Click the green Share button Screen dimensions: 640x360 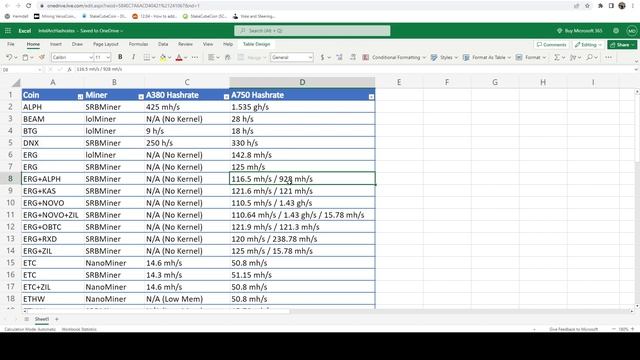[x=622, y=44]
